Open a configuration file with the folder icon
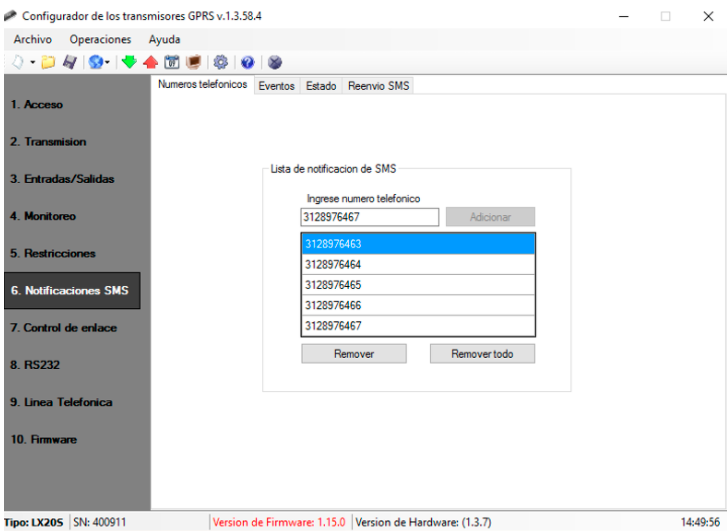Screen dimensions: 727x531 [48, 62]
